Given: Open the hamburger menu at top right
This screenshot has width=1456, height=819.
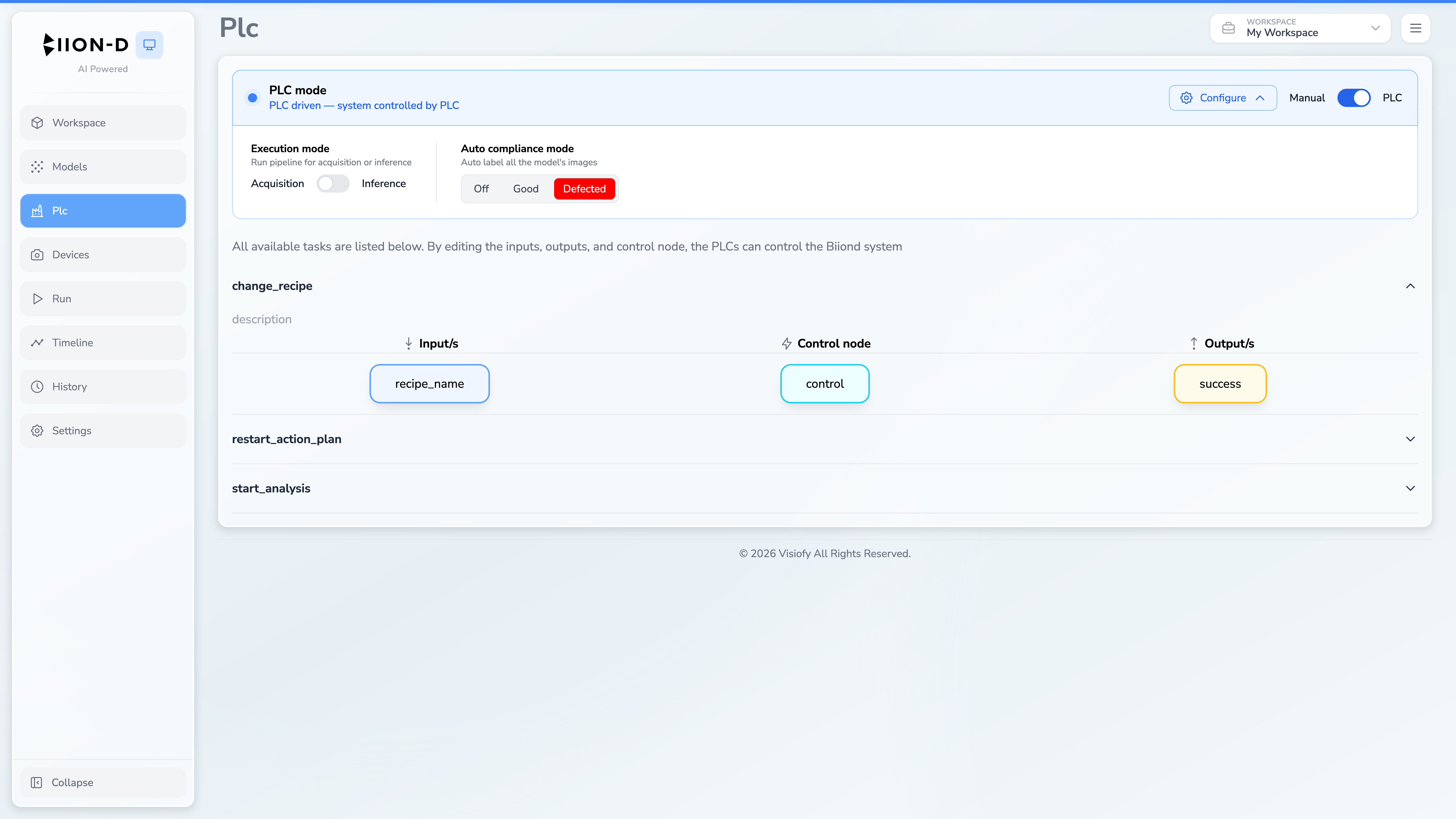Looking at the screenshot, I should pyautogui.click(x=1415, y=28).
